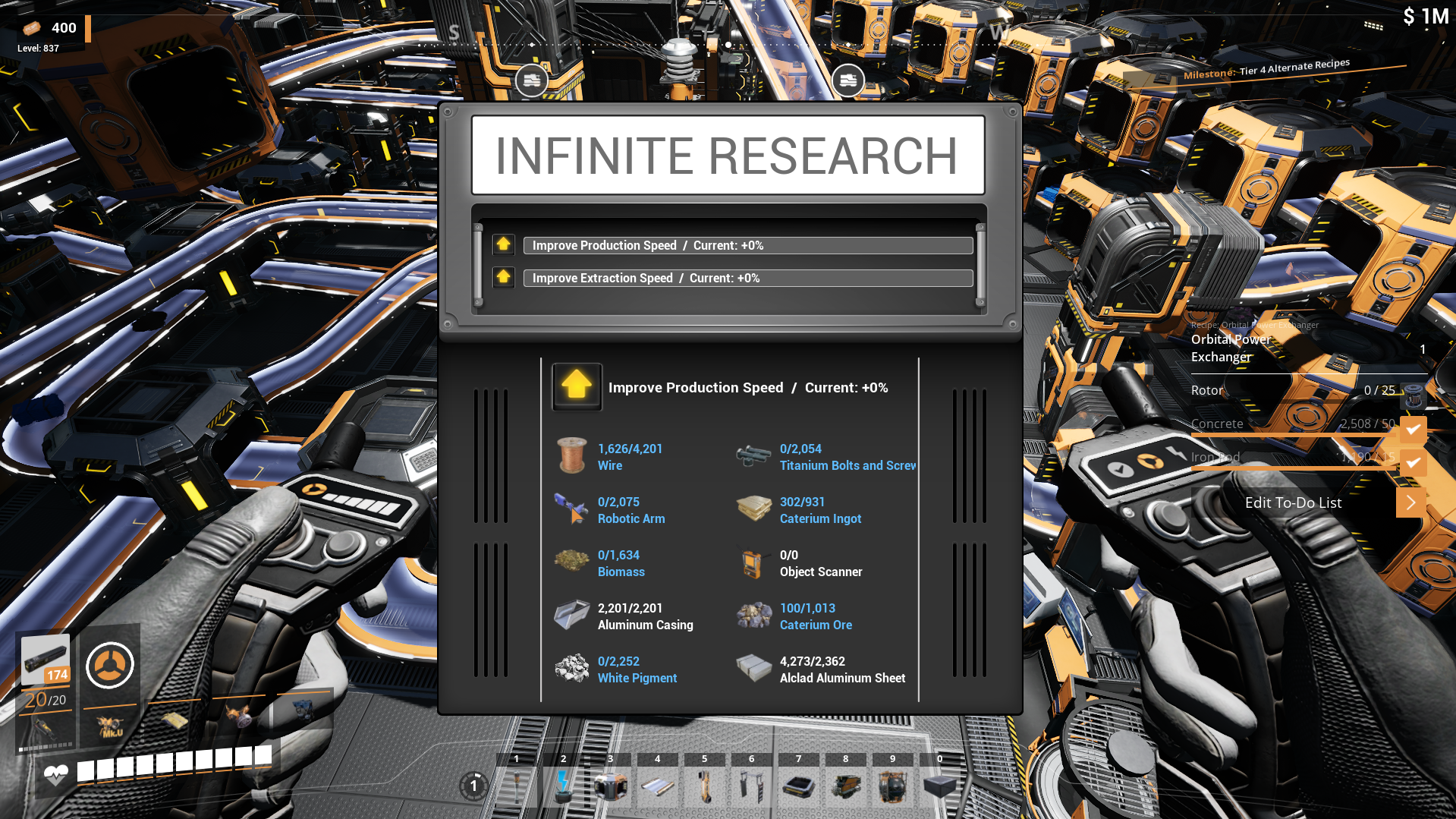Image resolution: width=1456 pixels, height=819 pixels.
Task: Click the arrow icon beside Improve Extraction Speed row
Action: click(503, 277)
